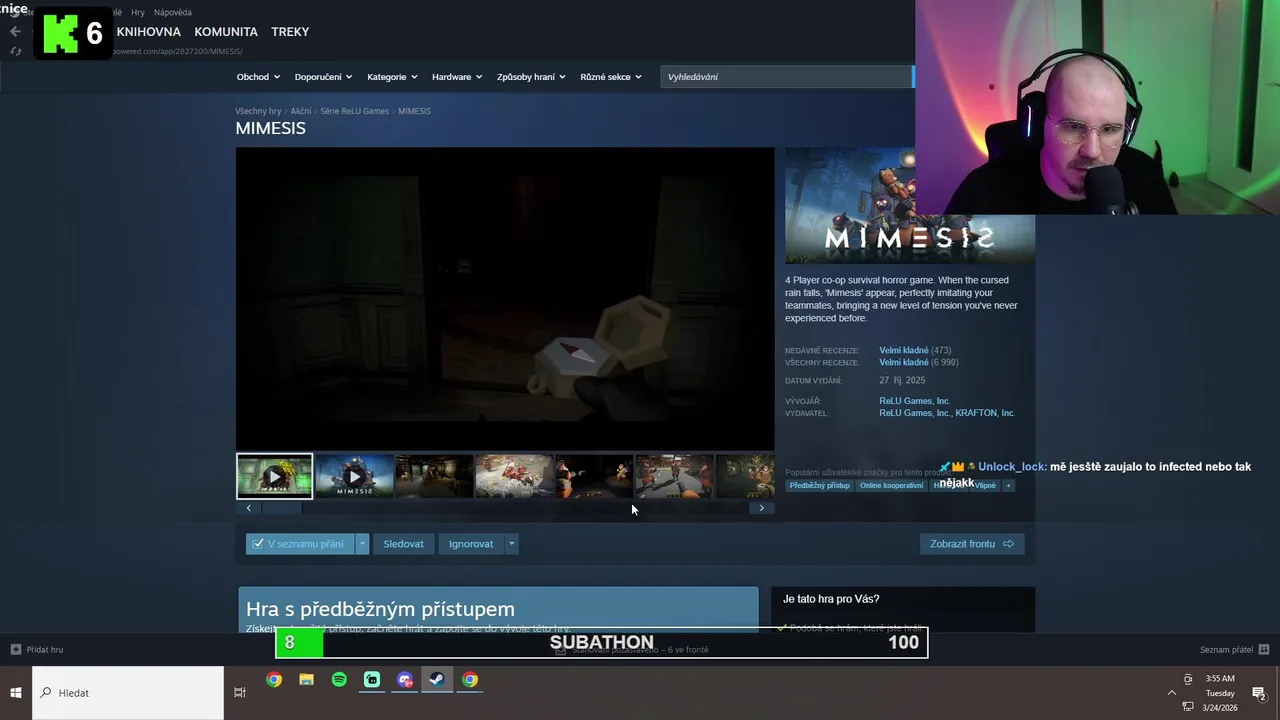Expand the Ignorovat dropdown arrow
1280x720 pixels.
click(511, 544)
